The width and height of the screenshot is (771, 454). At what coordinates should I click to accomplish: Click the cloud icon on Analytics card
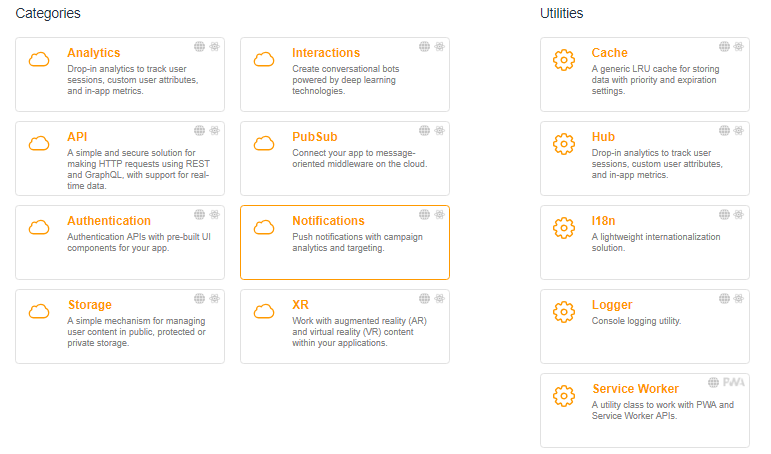pyautogui.click(x=39, y=60)
